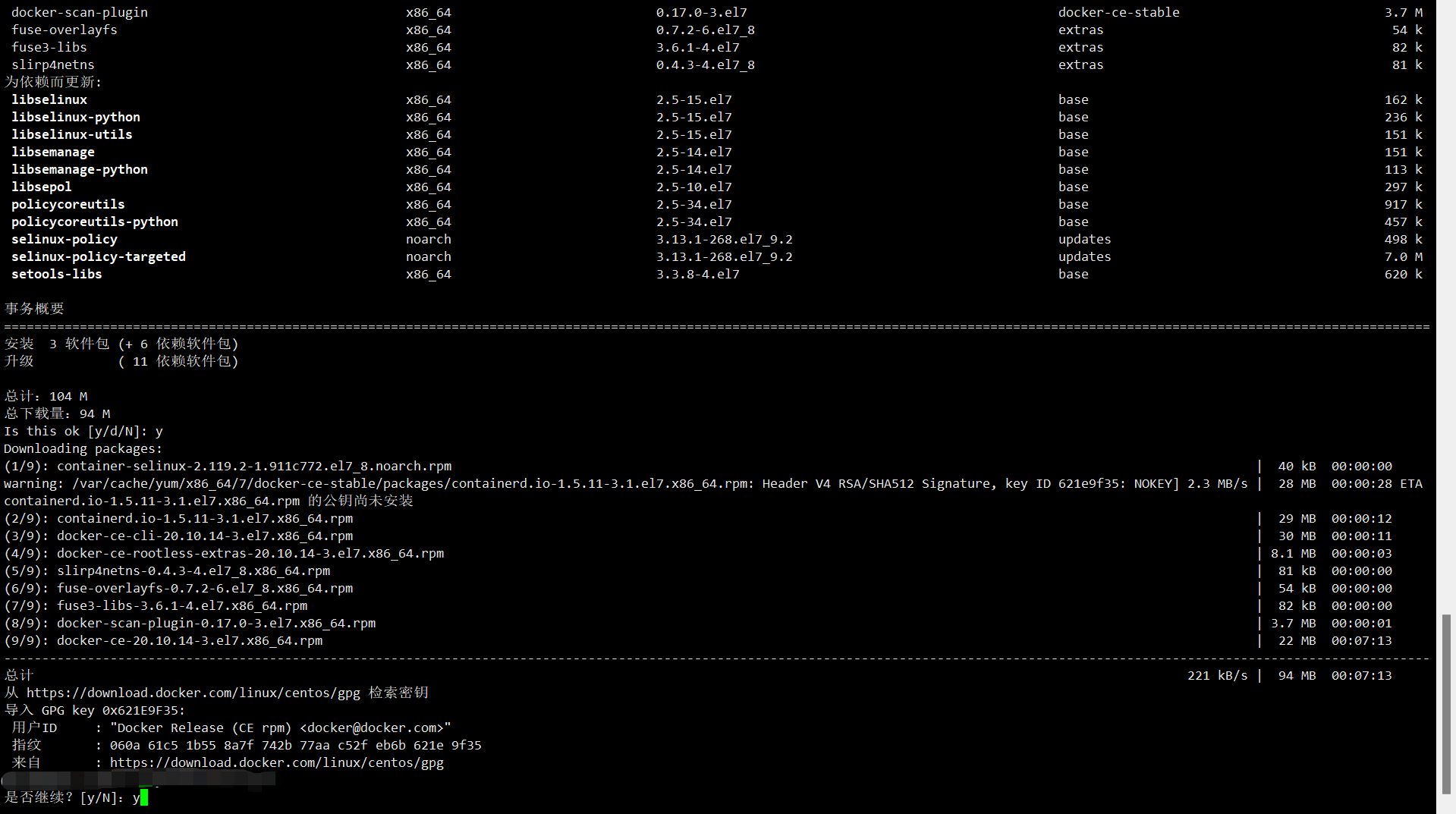1456x814 pixels.
Task: Click the "安装 3 软件包" summary line
Action: coord(121,344)
